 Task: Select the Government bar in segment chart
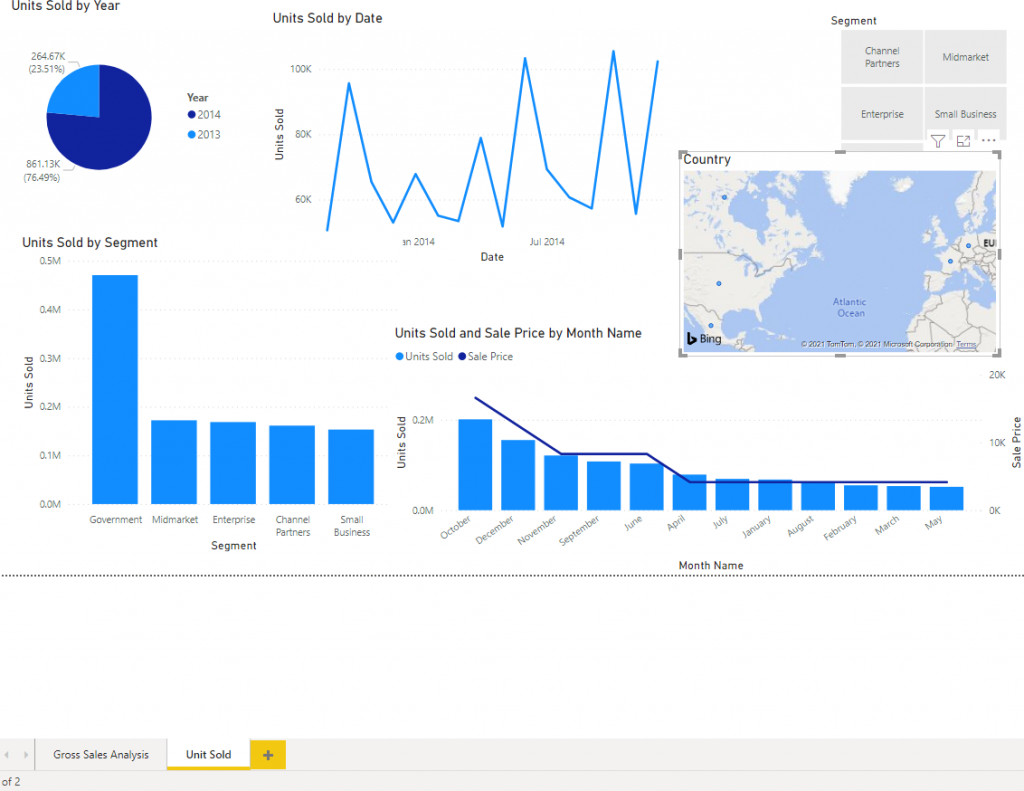115,390
